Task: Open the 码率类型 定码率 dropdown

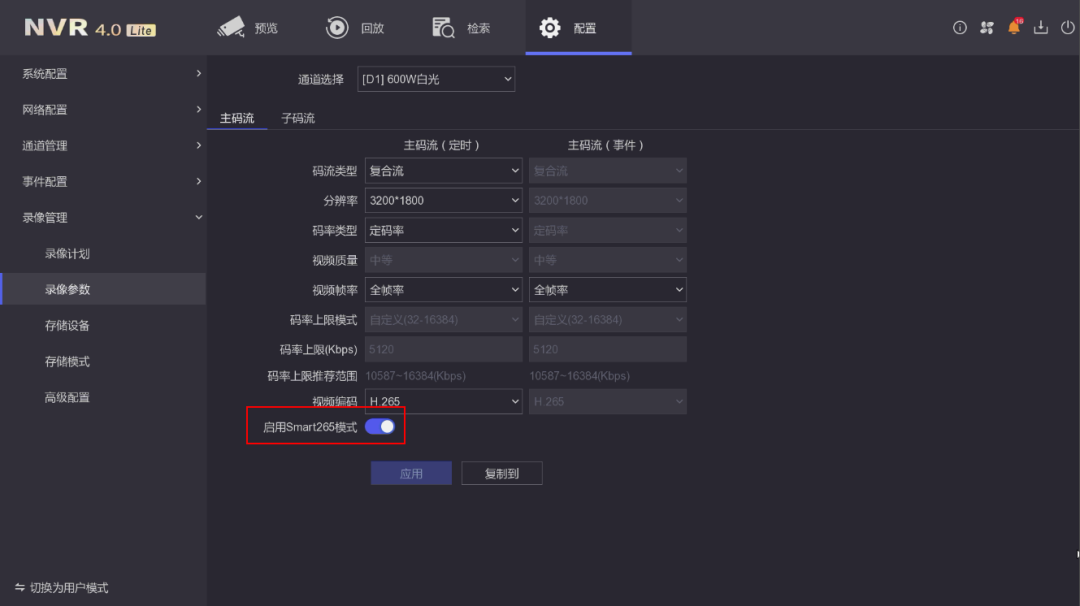Action: (x=443, y=230)
